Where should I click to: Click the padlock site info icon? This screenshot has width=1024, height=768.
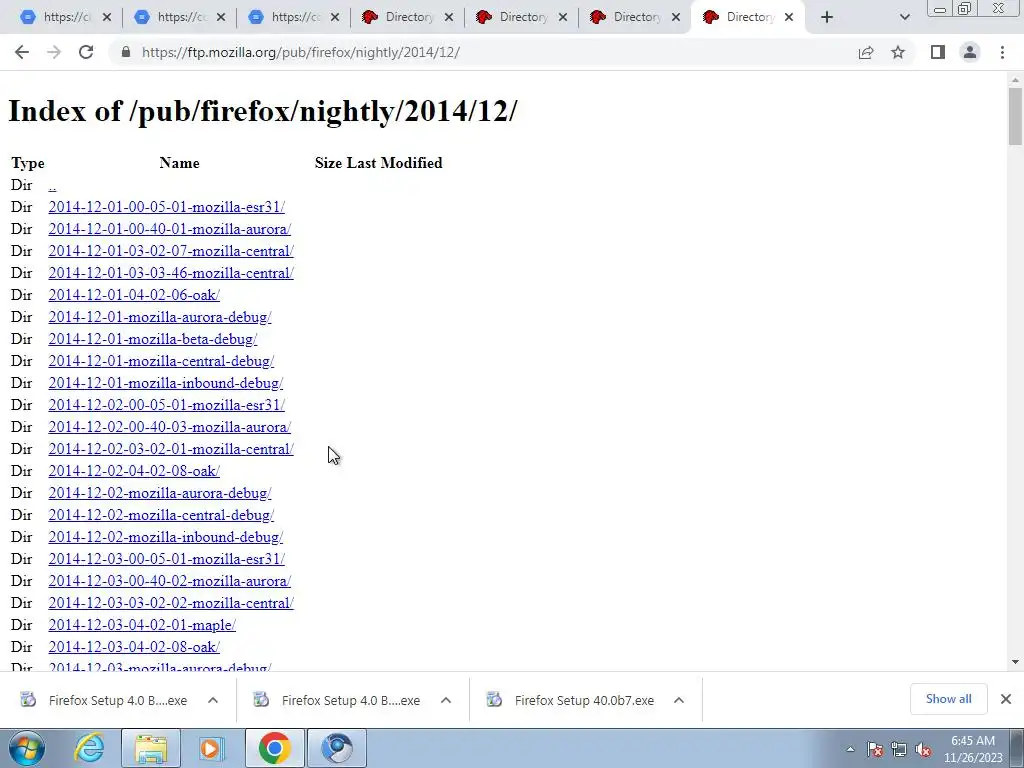pyautogui.click(x=126, y=52)
